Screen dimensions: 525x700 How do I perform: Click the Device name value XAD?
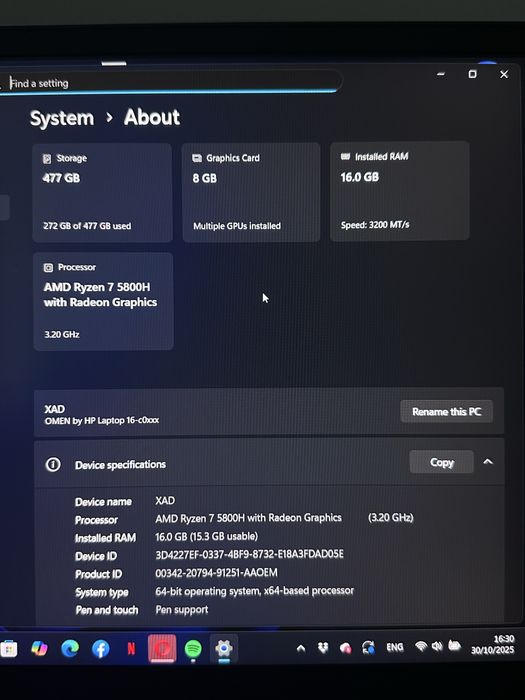(165, 500)
